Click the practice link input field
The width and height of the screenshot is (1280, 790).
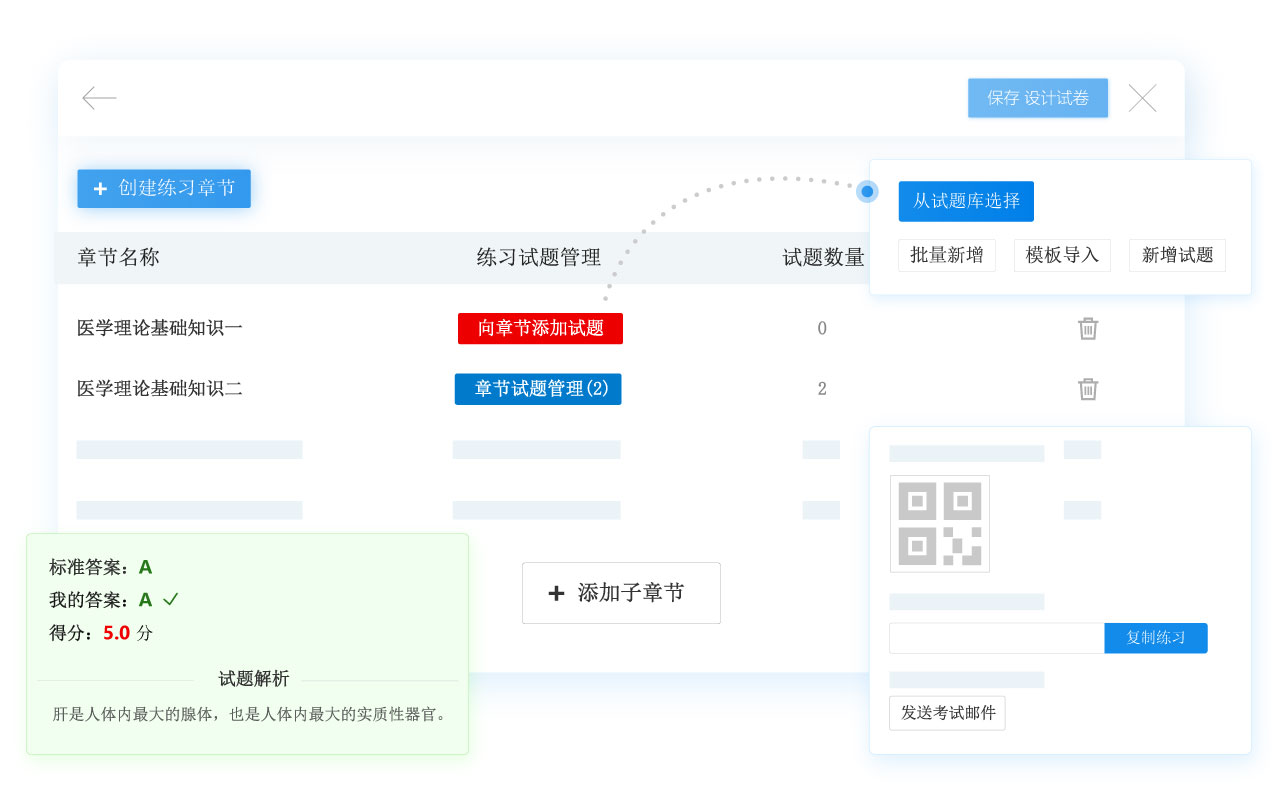click(996, 638)
